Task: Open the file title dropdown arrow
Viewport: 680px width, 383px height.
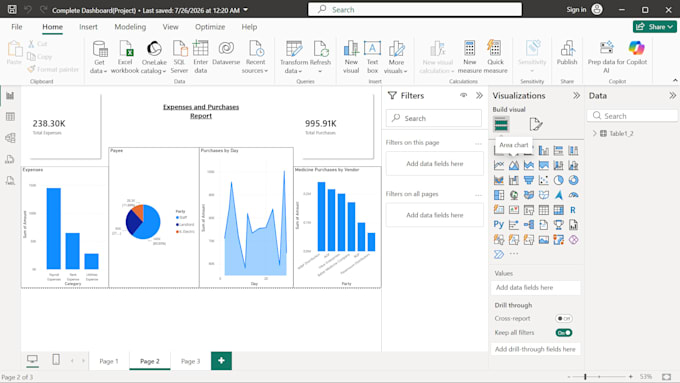Action: pyautogui.click(x=245, y=10)
